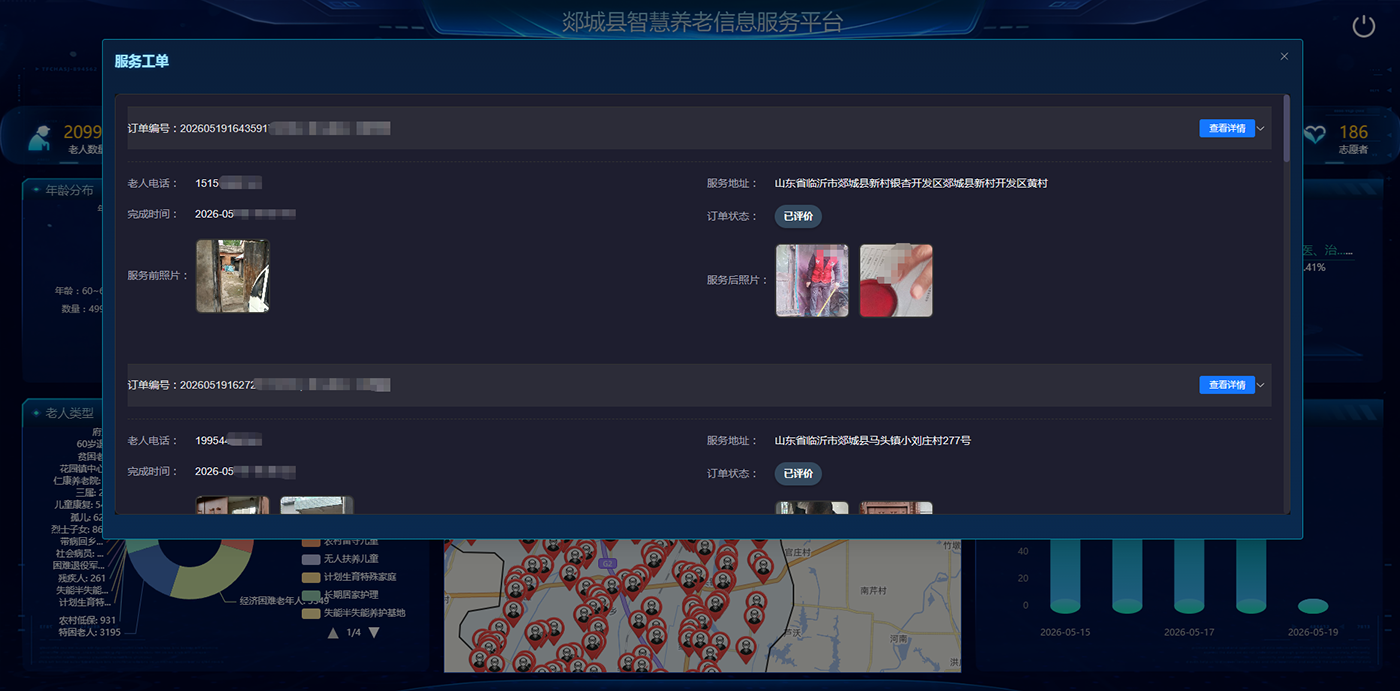Click the elder count starting 2099
The height and width of the screenshot is (691, 1400).
tap(83, 132)
